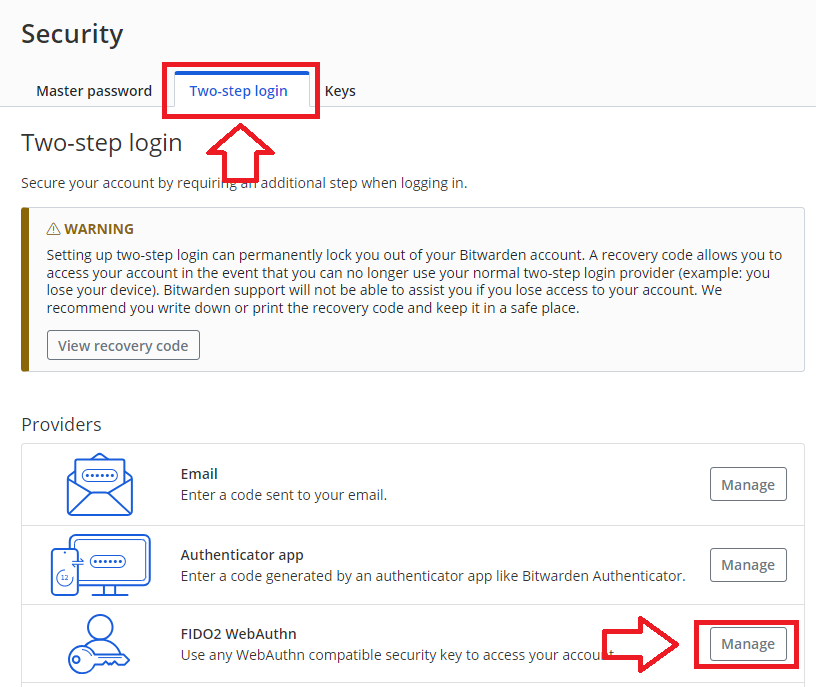The image size is (818, 687).
Task: Click the red arrow pointing at FIDO2 Manage
Action: (x=645, y=644)
